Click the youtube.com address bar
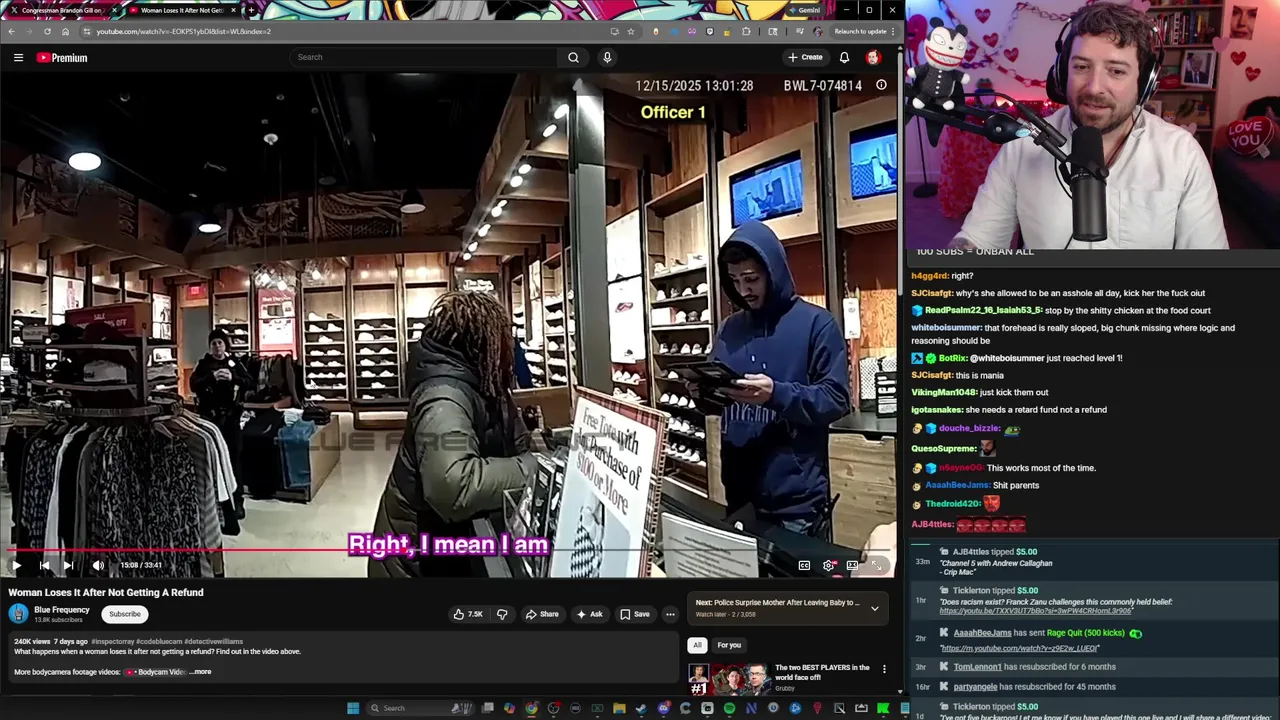The image size is (1280, 720). pyautogui.click(x=340, y=31)
